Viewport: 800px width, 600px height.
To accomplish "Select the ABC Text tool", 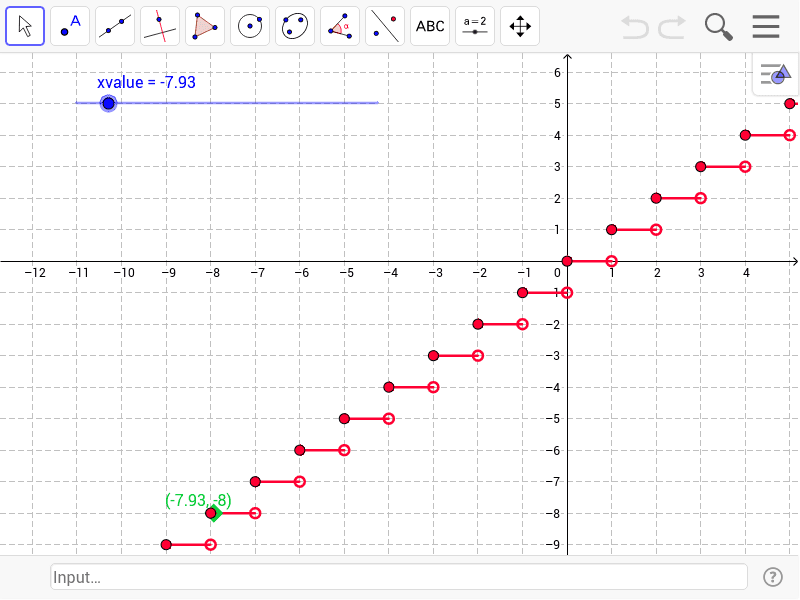I will click(430, 26).
